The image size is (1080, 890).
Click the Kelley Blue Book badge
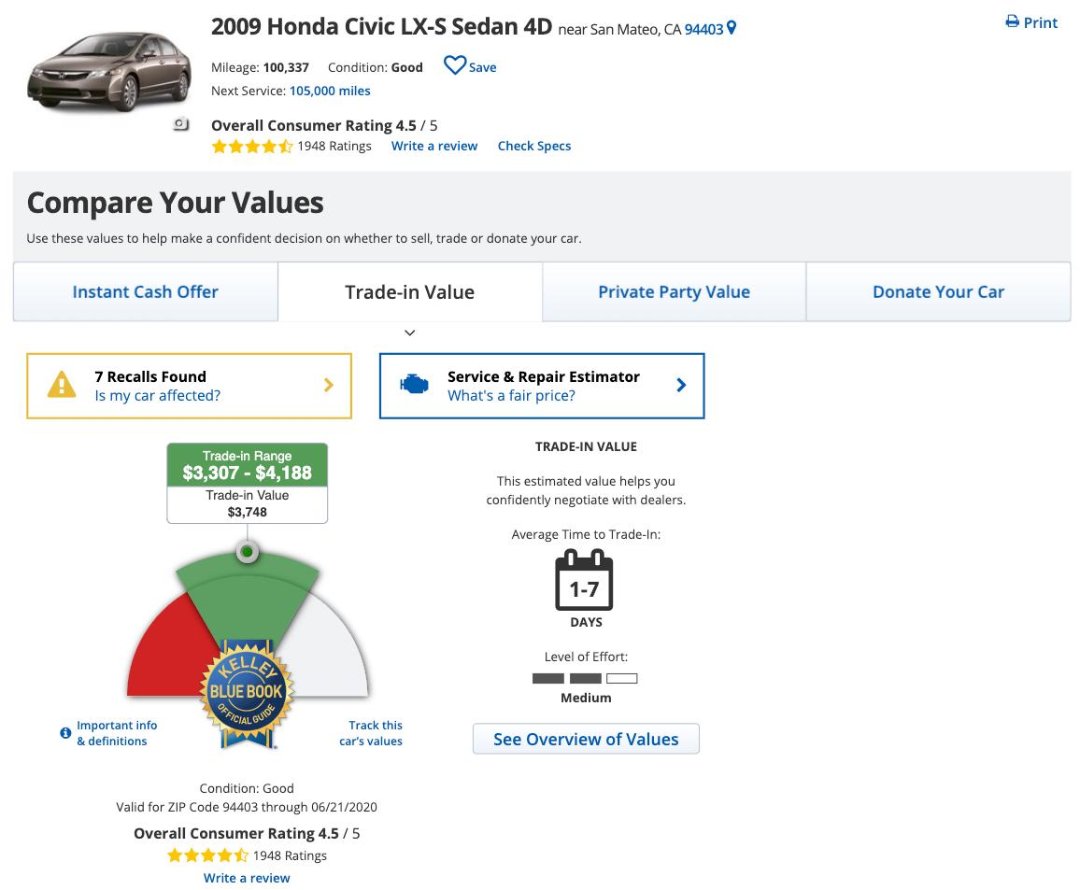click(247, 692)
